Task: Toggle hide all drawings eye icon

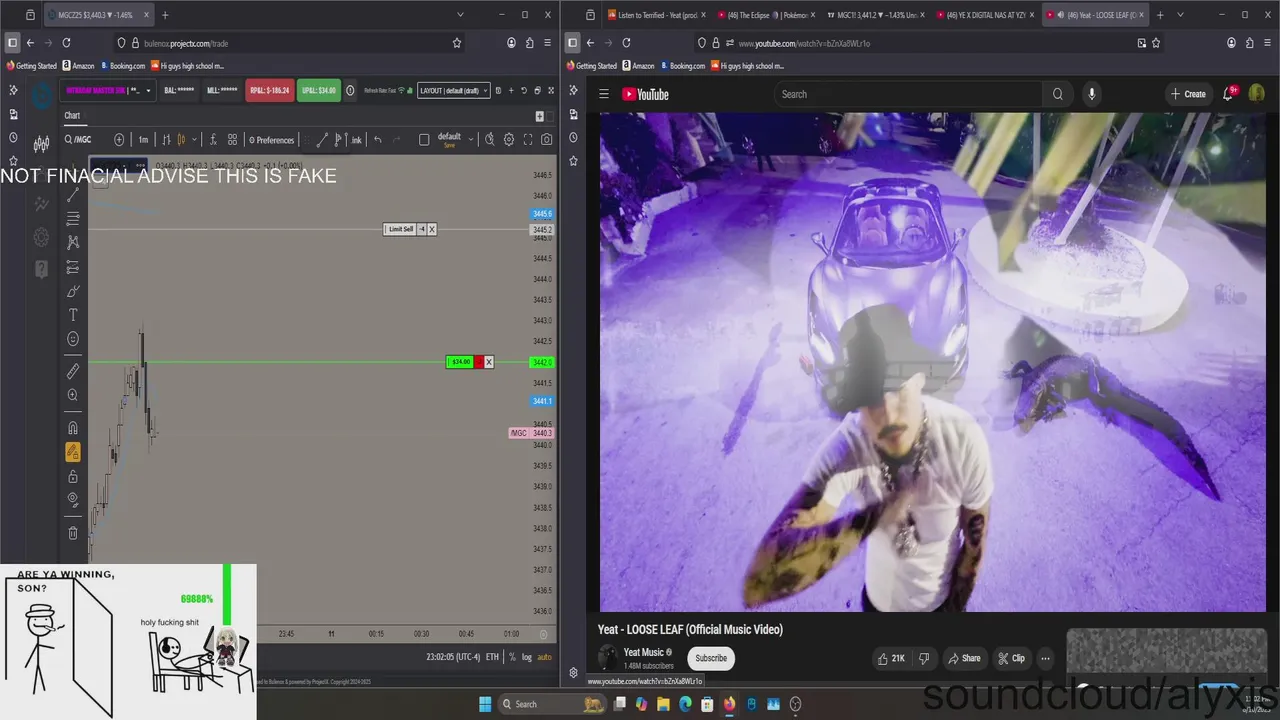Action: tap(73, 500)
